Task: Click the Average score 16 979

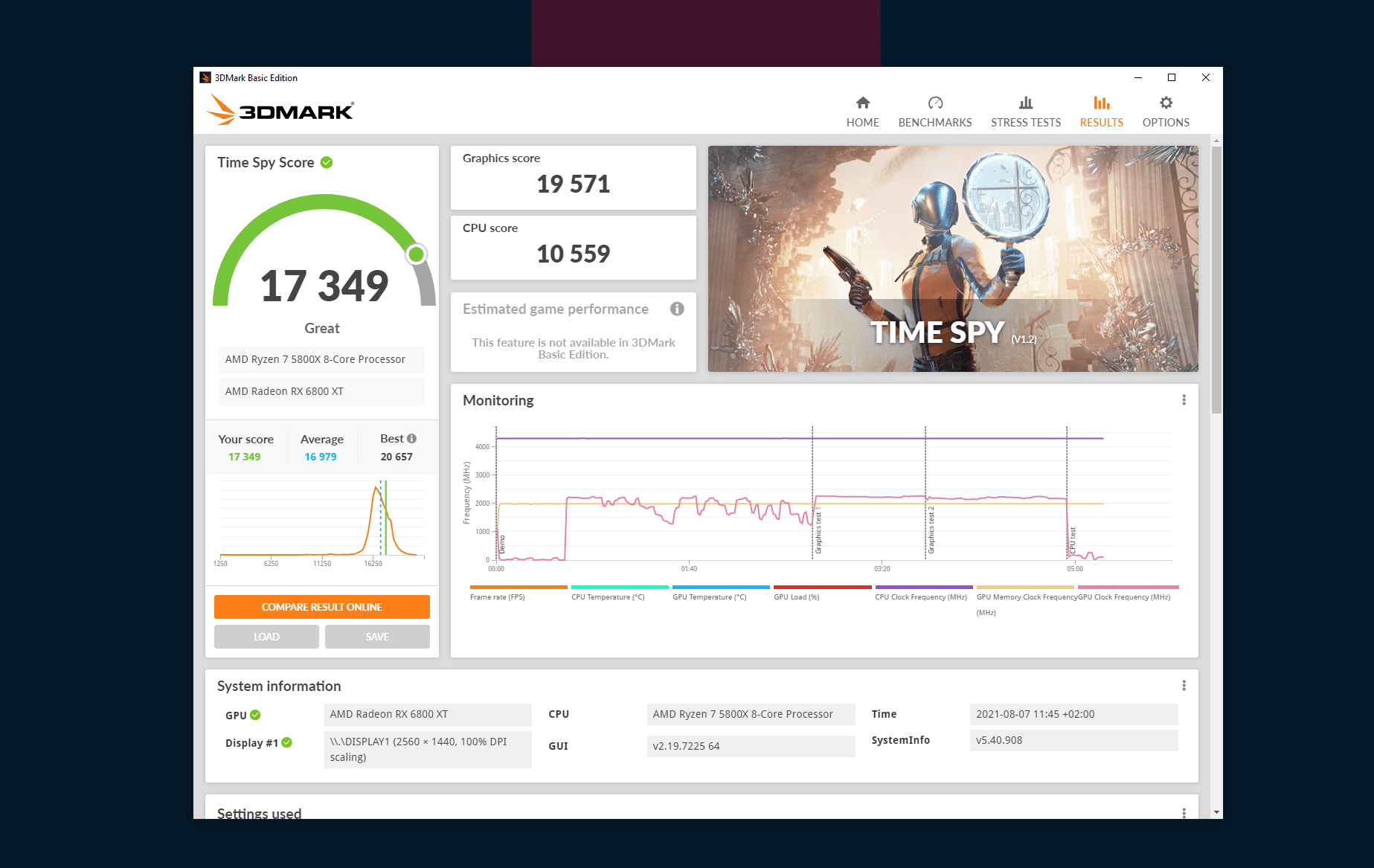Action: (321, 457)
